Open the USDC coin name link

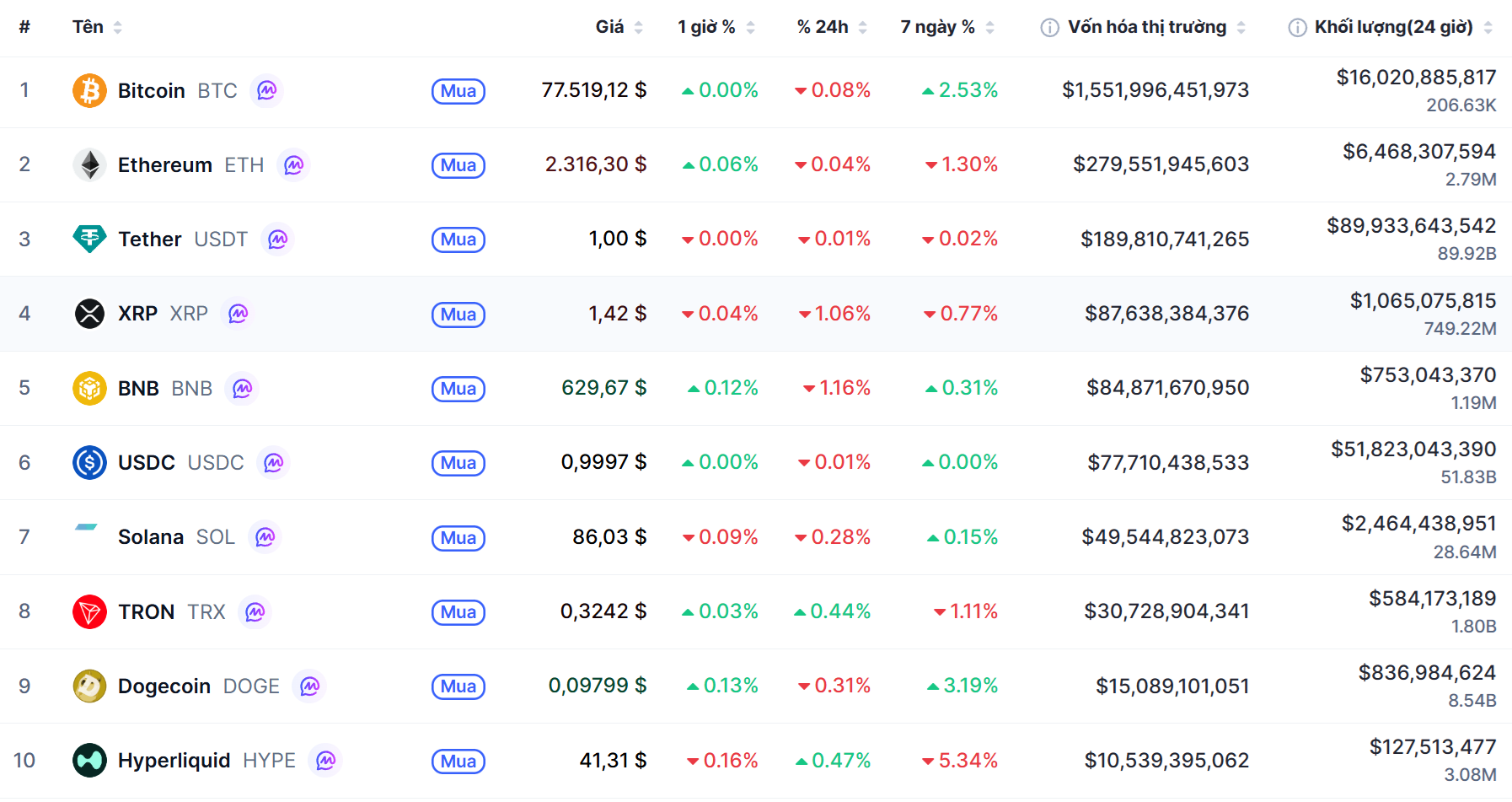147,462
